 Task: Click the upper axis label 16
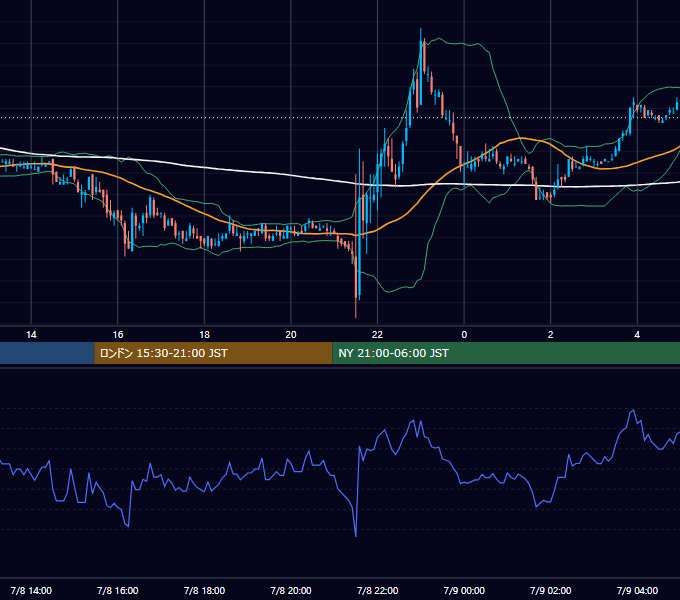click(118, 335)
